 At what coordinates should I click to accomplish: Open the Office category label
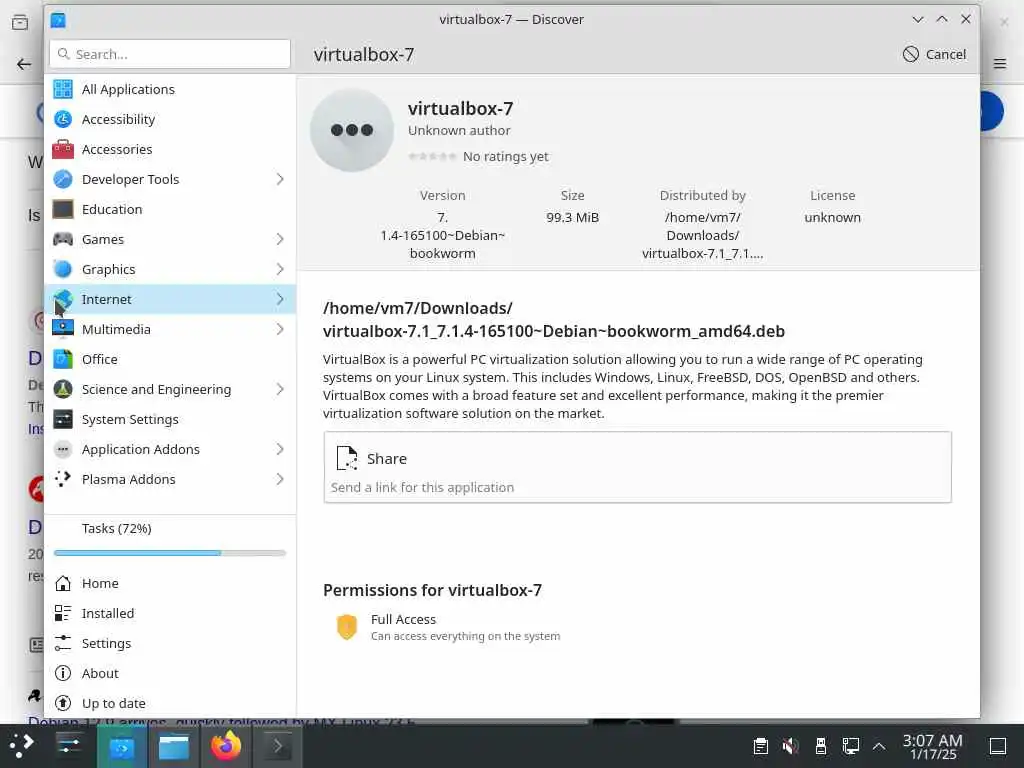(99, 359)
